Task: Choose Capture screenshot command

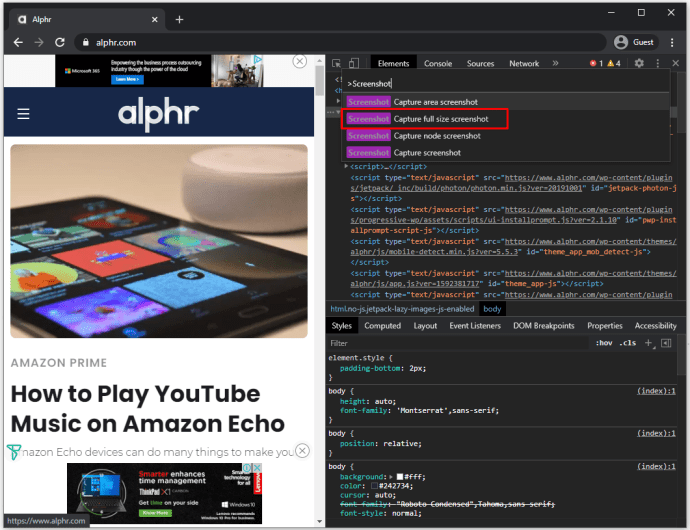Action: click(x=506, y=153)
